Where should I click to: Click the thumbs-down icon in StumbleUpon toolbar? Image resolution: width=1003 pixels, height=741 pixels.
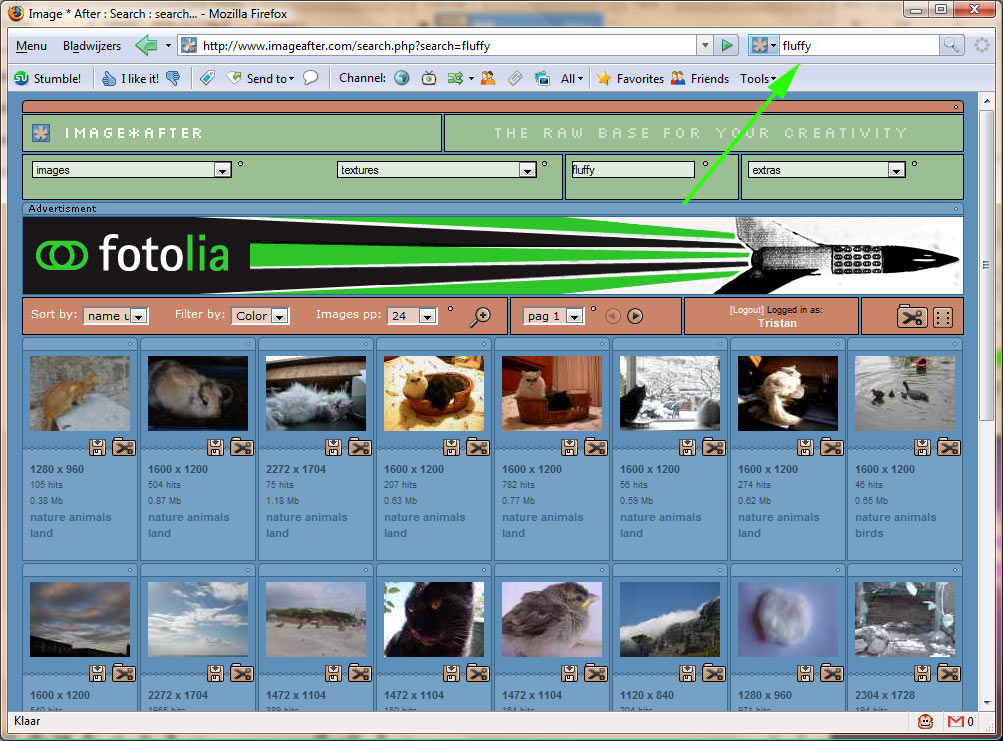[x=173, y=78]
